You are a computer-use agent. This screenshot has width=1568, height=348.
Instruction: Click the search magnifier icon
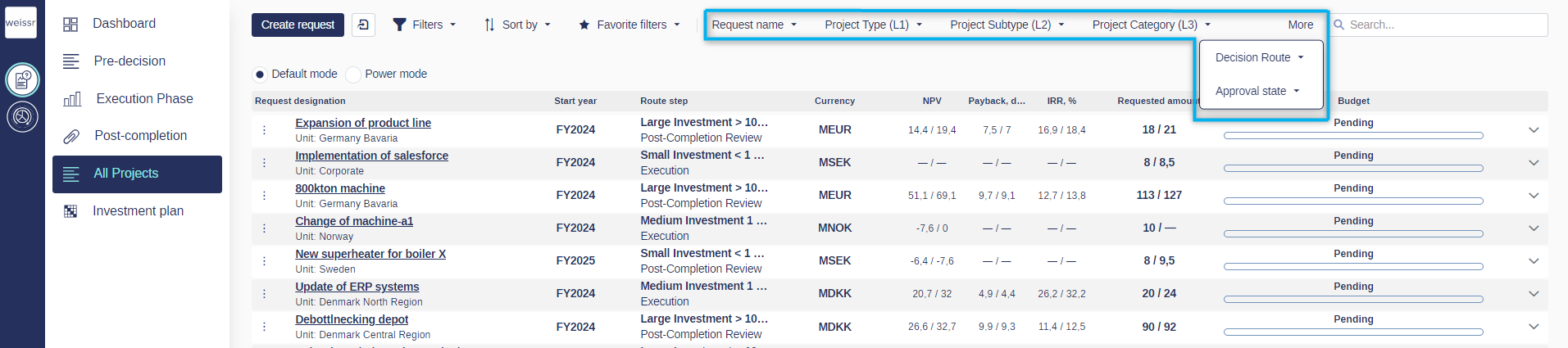[x=1339, y=25]
